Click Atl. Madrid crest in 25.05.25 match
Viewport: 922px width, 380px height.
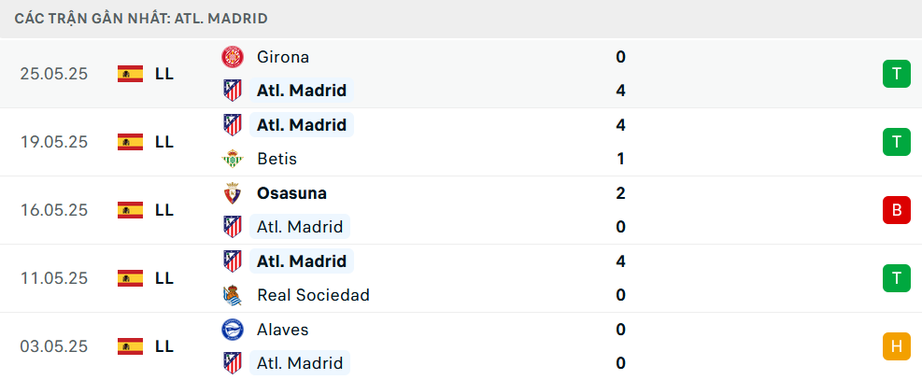point(232,91)
